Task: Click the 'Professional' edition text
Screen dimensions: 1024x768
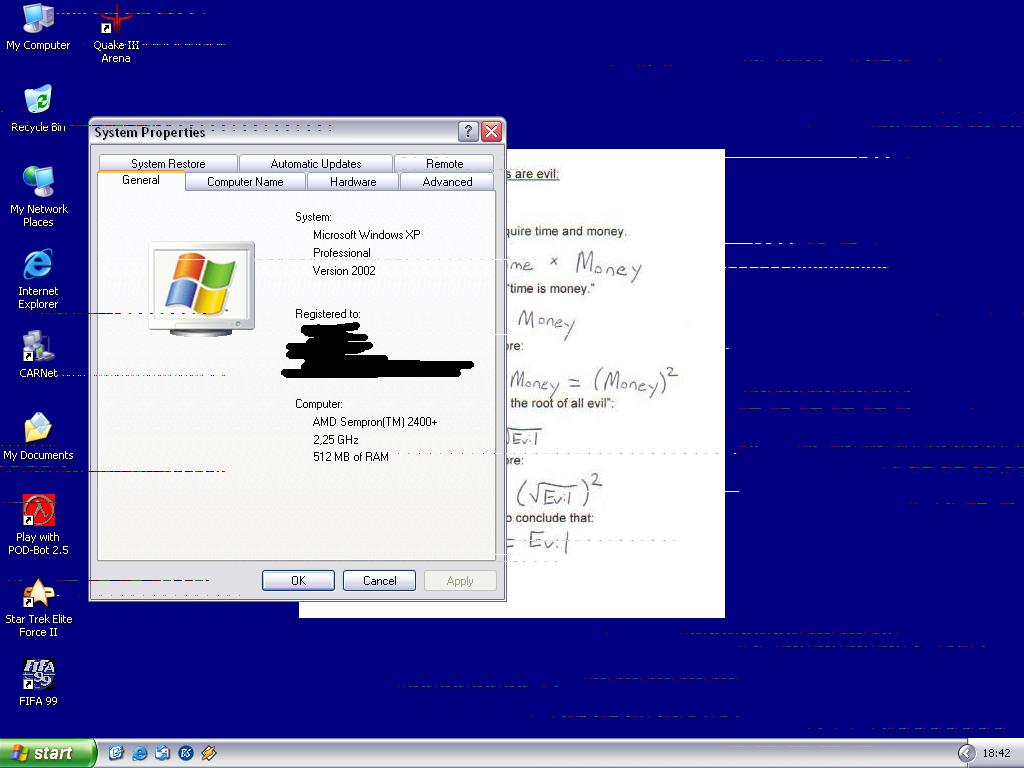Action: pyautogui.click(x=342, y=253)
